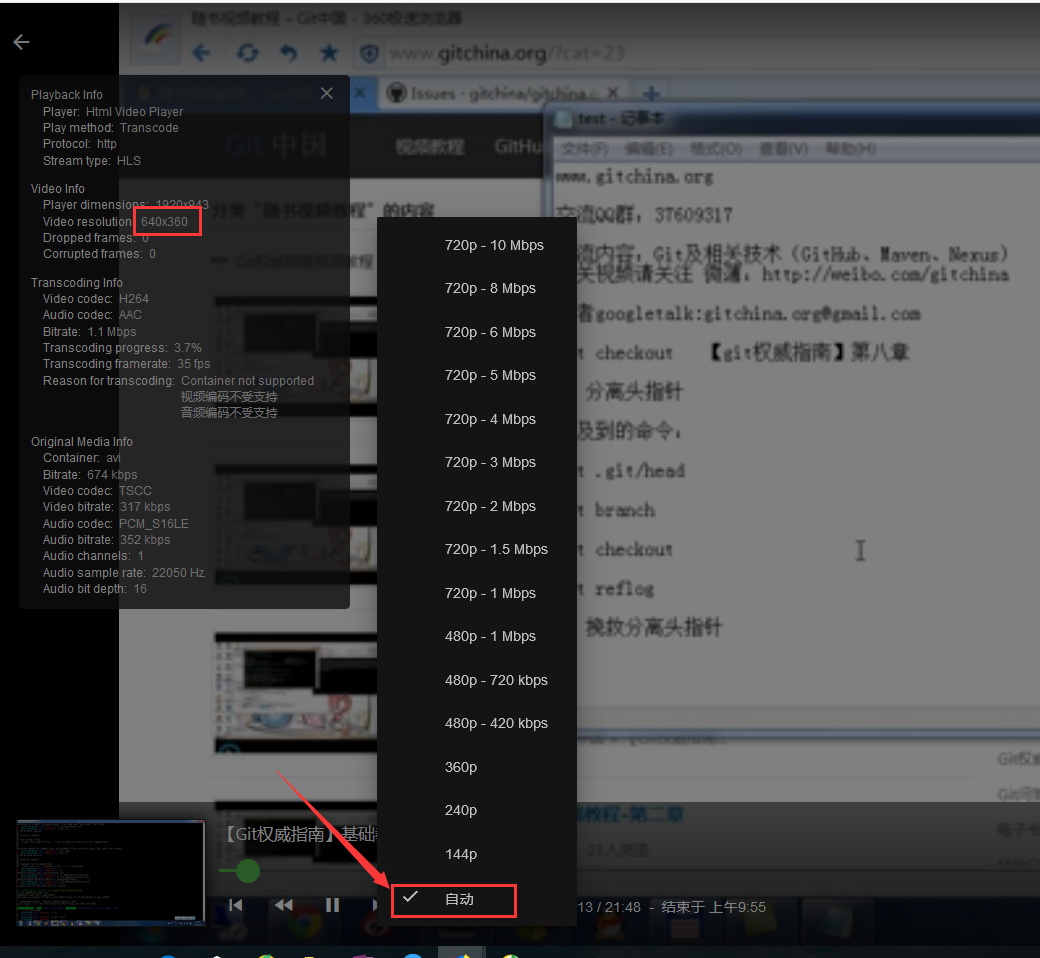Click the 'Playback Info' heading
The height and width of the screenshot is (958, 1040).
pyautogui.click(x=66, y=95)
